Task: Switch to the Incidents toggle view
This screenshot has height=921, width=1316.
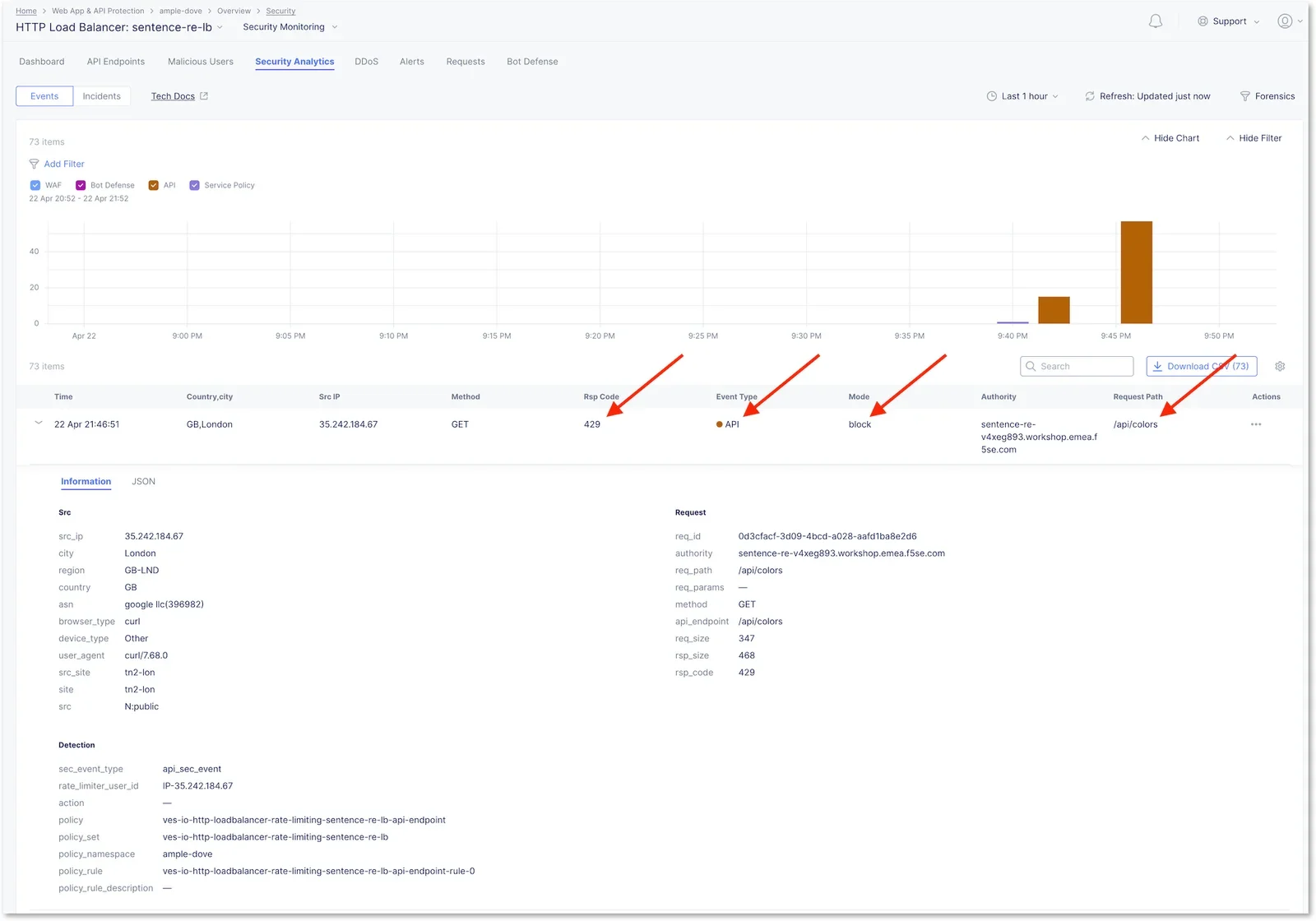Action: [102, 96]
